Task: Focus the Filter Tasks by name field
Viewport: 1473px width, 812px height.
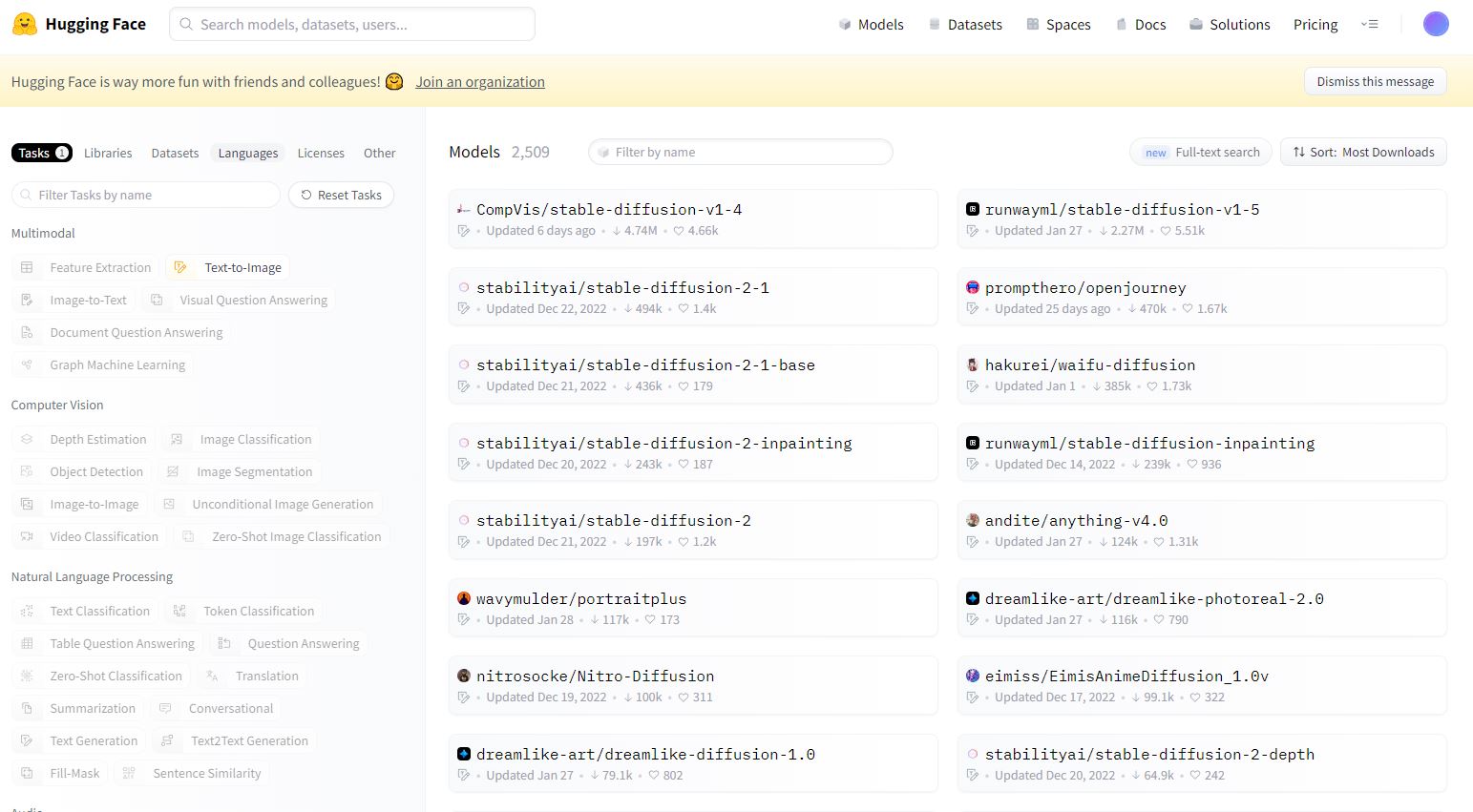Action: pos(146,195)
